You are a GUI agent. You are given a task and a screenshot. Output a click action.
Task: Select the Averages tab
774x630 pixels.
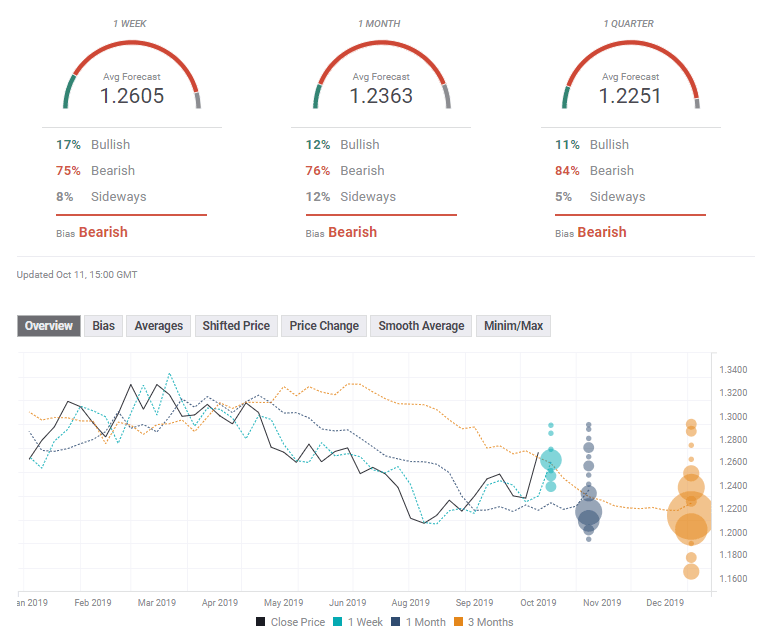point(158,326)
